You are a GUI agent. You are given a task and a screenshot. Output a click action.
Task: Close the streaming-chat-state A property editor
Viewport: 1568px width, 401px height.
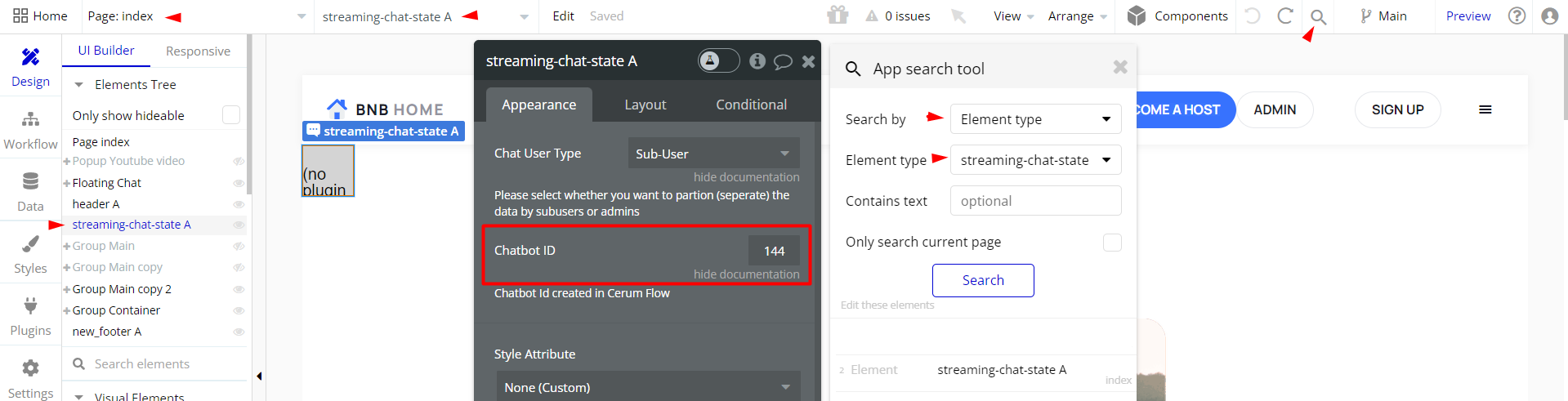808,61
